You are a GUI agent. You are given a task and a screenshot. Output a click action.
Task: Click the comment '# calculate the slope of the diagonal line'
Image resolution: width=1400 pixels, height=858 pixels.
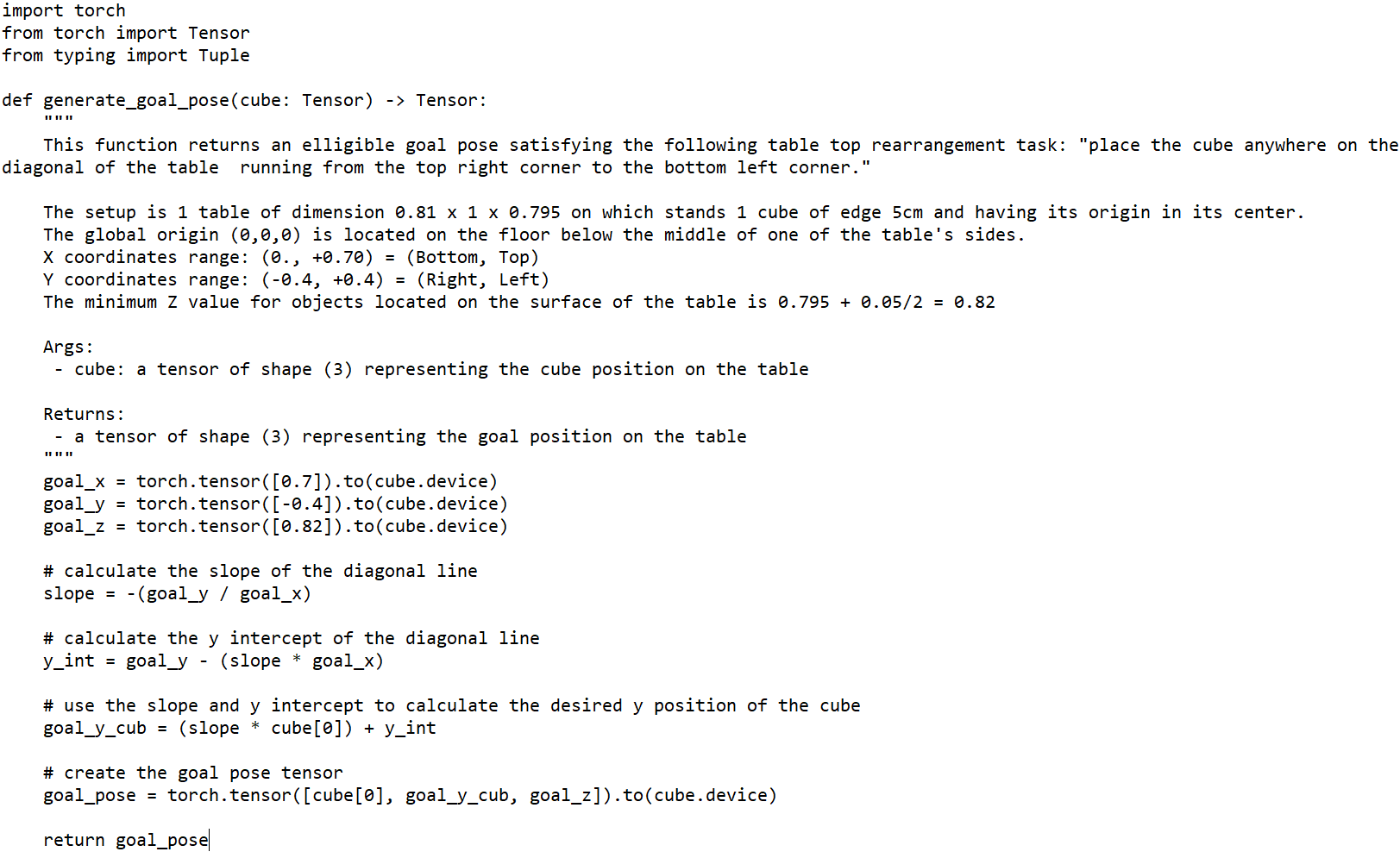coord(261,571)
